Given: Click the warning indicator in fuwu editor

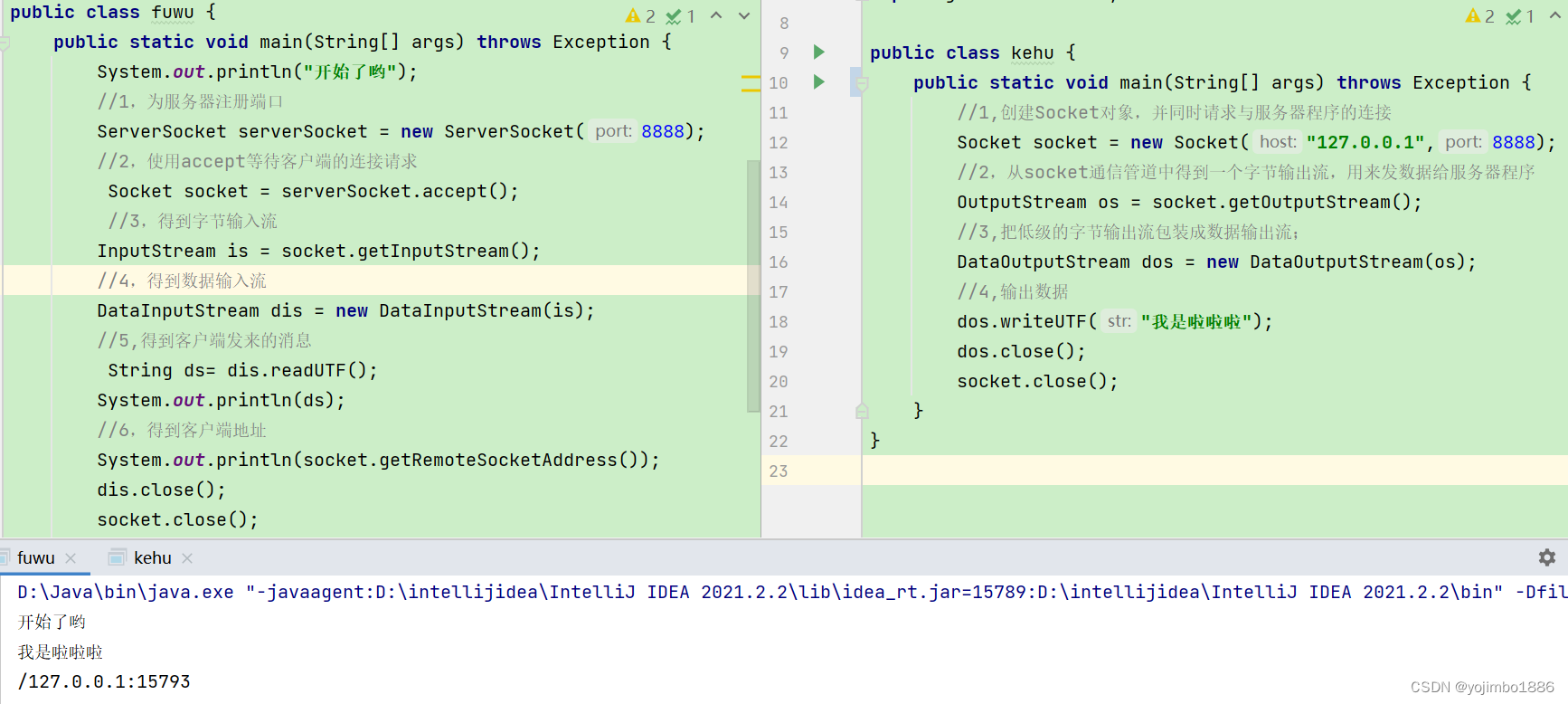Looking at the screenshot, I should point(640,16).
